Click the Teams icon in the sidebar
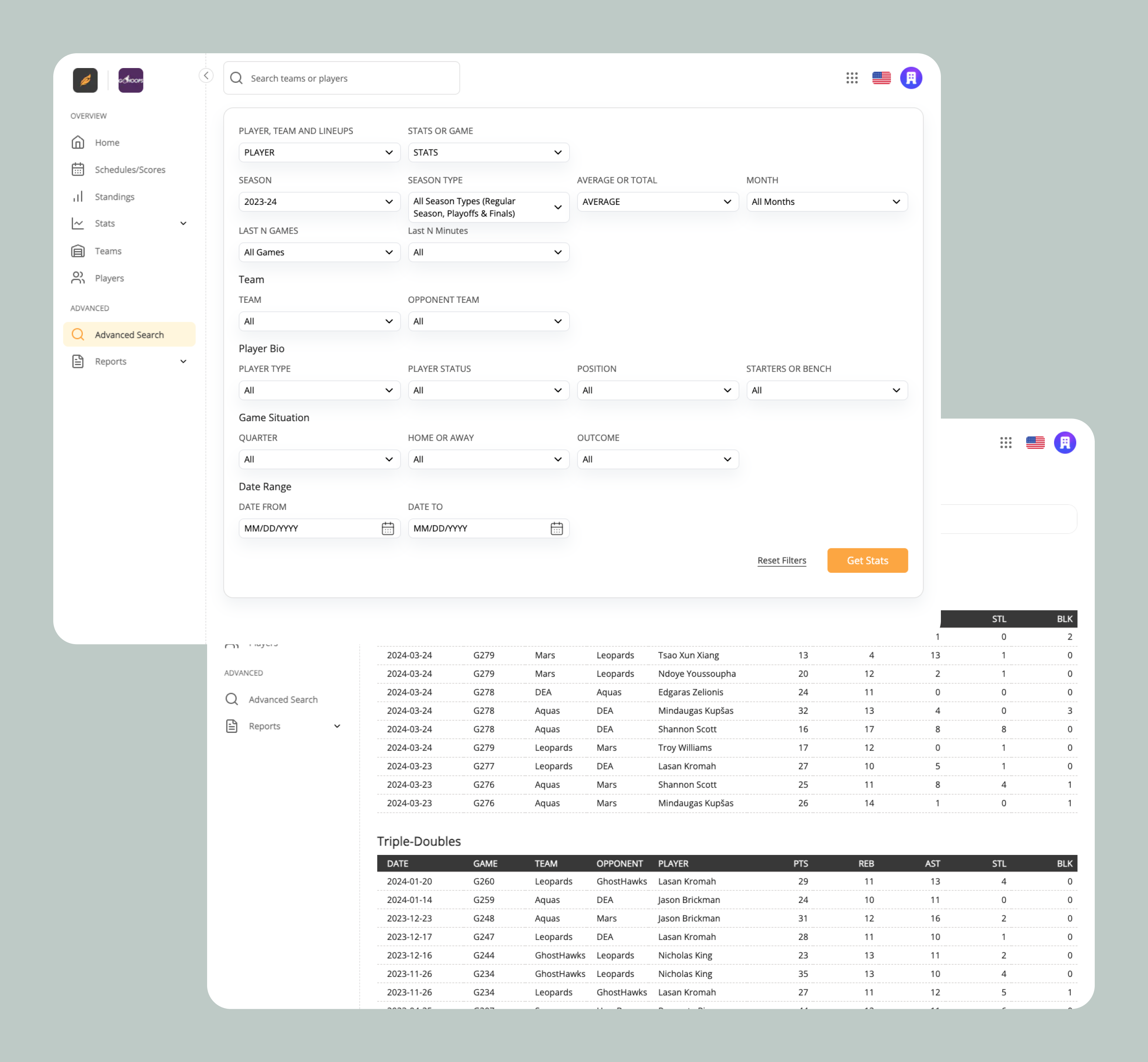Screen dimensions: 1148x1062 tap(78, 251)
